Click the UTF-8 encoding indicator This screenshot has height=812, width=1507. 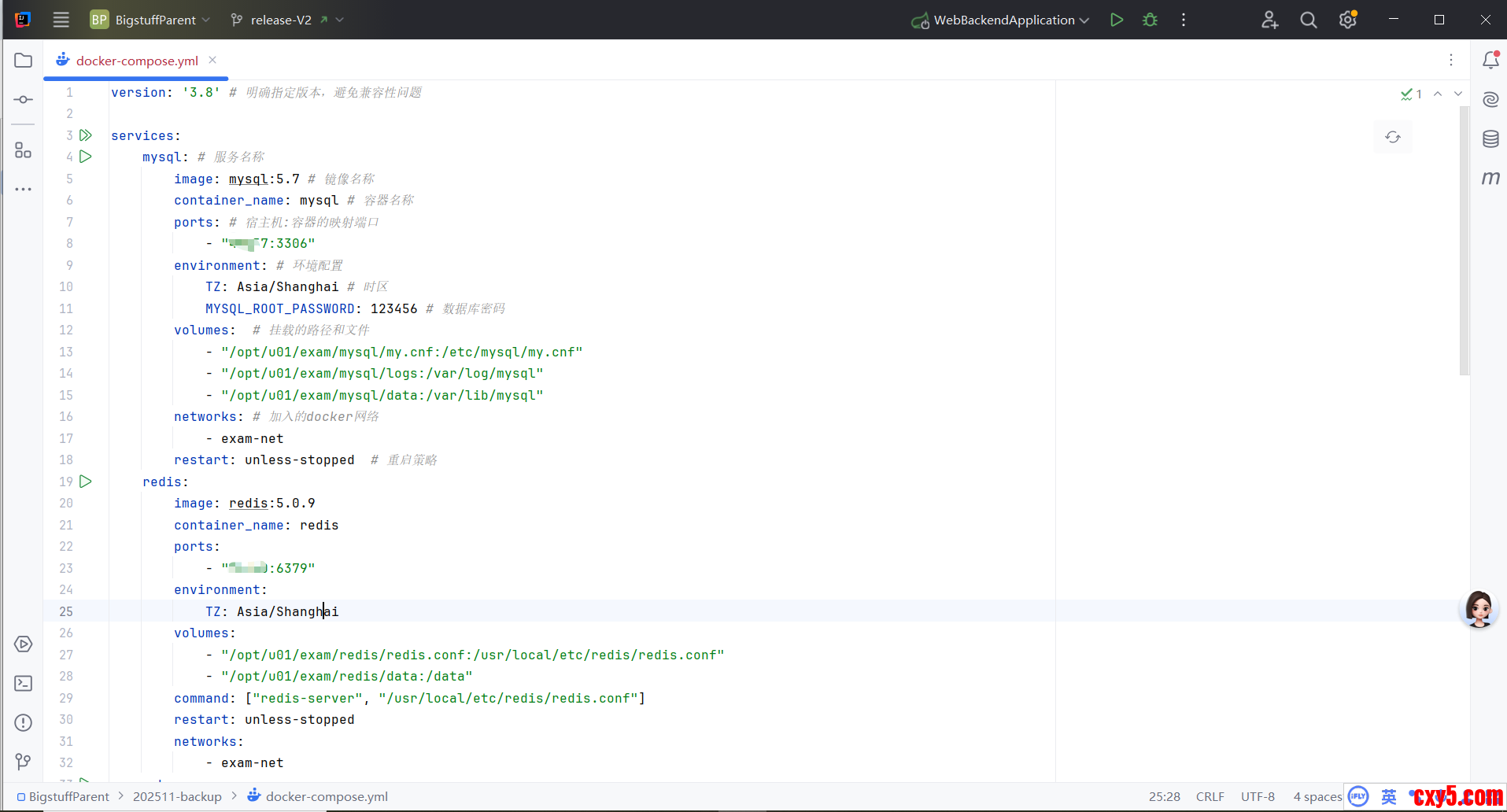pyautogui.click(x=1258, y=796)
